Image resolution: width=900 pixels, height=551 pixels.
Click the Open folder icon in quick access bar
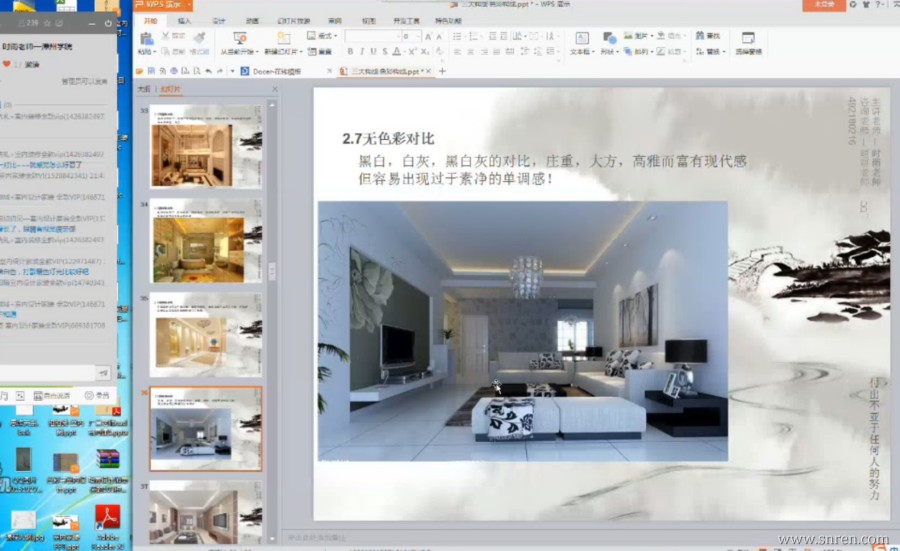tap(139, 71)
